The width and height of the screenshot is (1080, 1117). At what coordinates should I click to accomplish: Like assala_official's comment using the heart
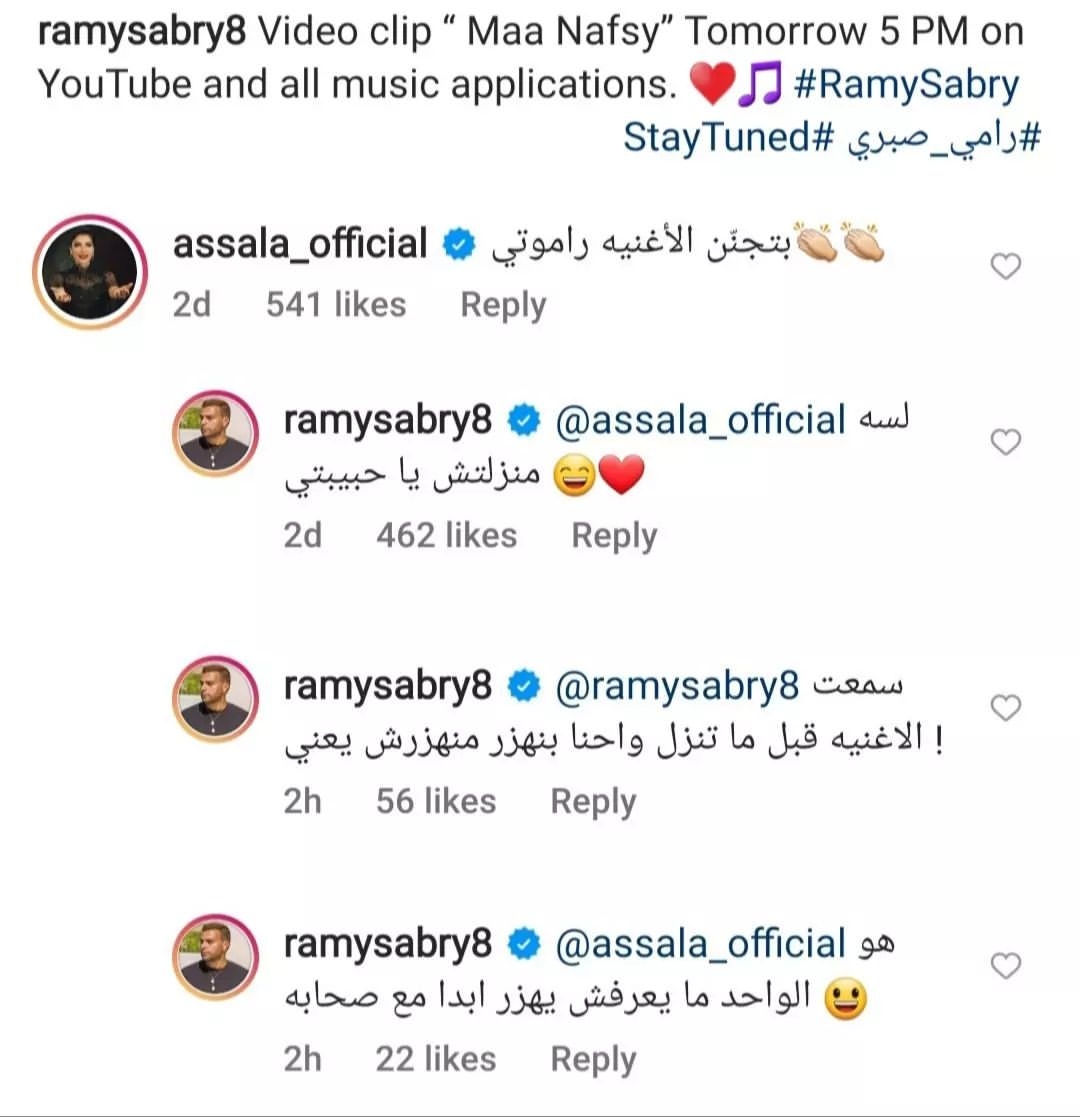coord(1005,267)
